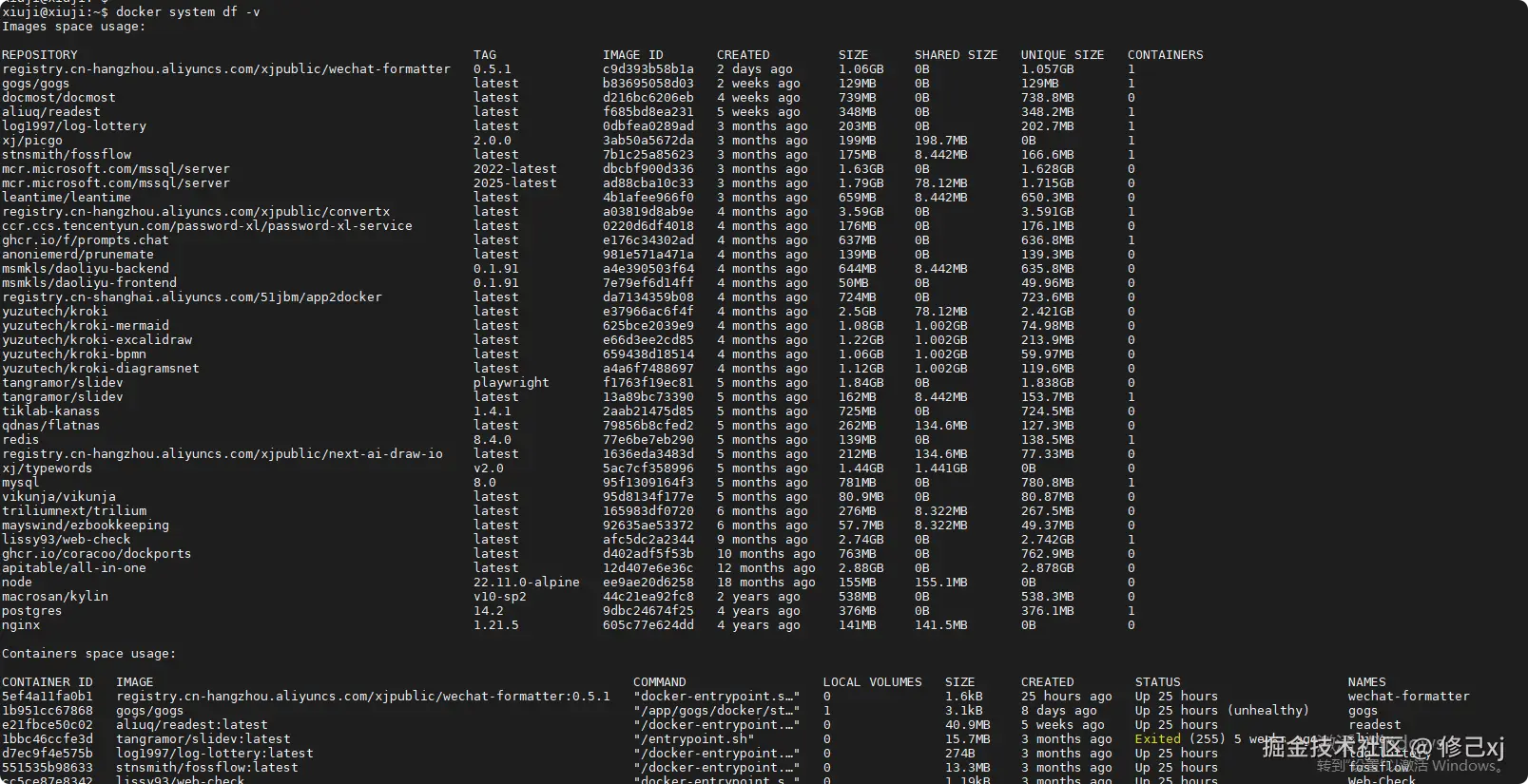Click the REPOSITORY column header
Screen dimensions: 1528x784
[x=40, y=55]
